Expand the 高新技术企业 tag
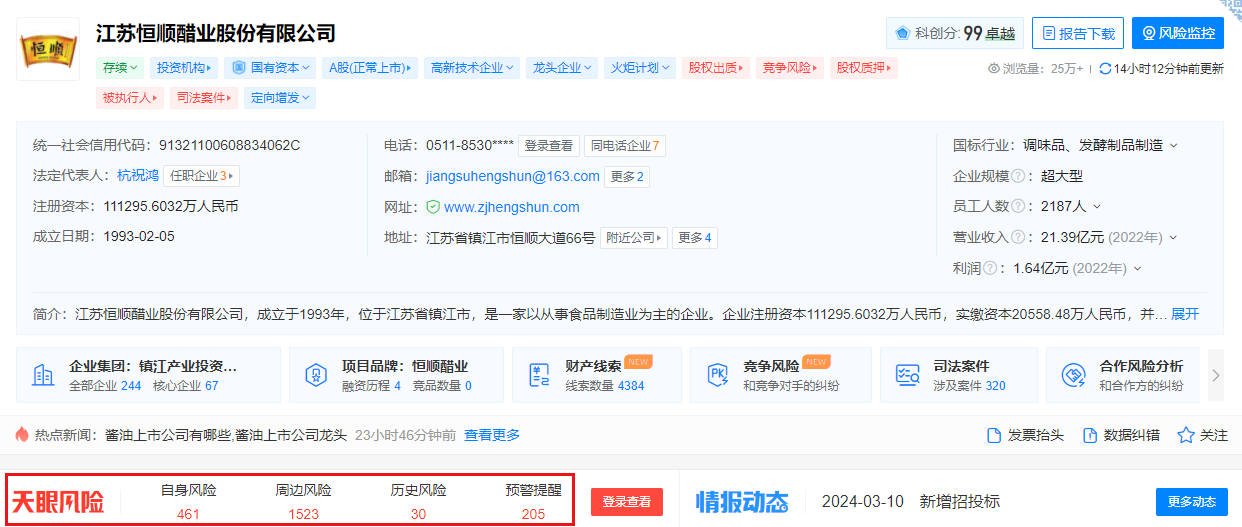The height and width of the screenshot is (527, 1242). pos(472,68)
